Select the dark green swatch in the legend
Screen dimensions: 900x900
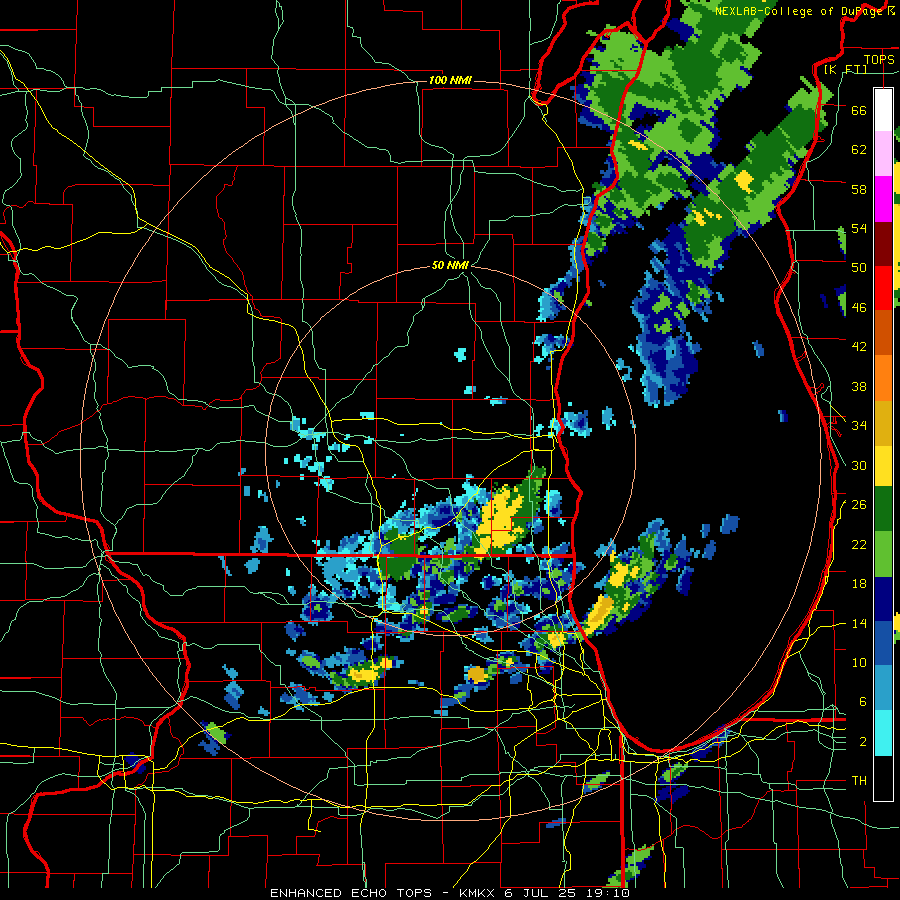click(x=883, y=509)
